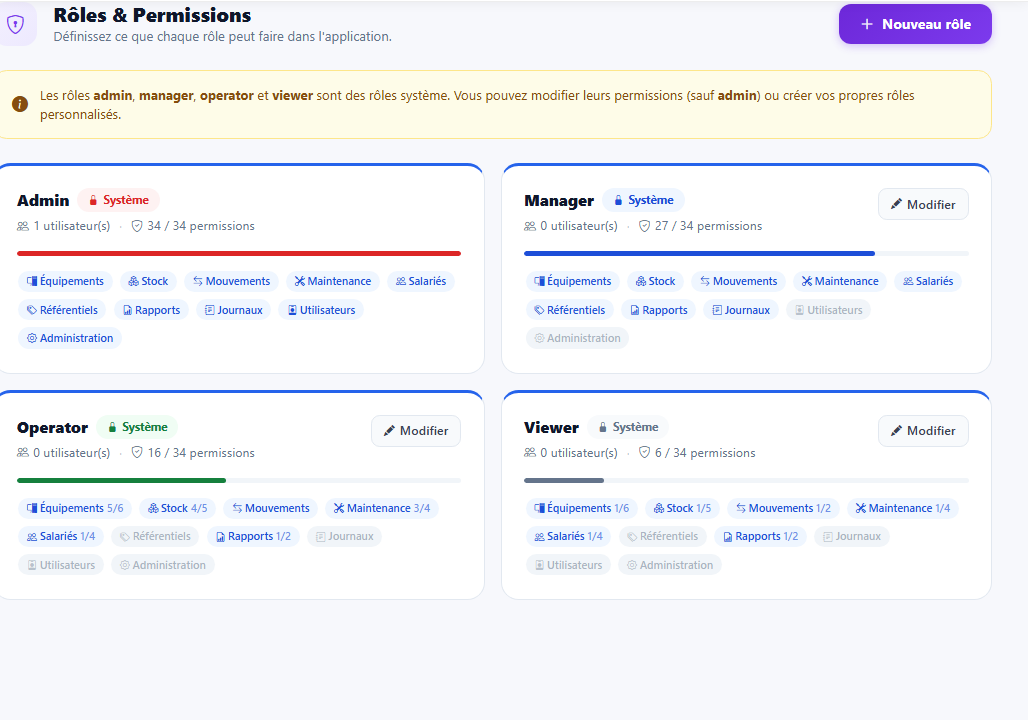Click the Mouvements chip in the Operator card
This screenshot has width=1028, height=720.
(x=271, y=508)
